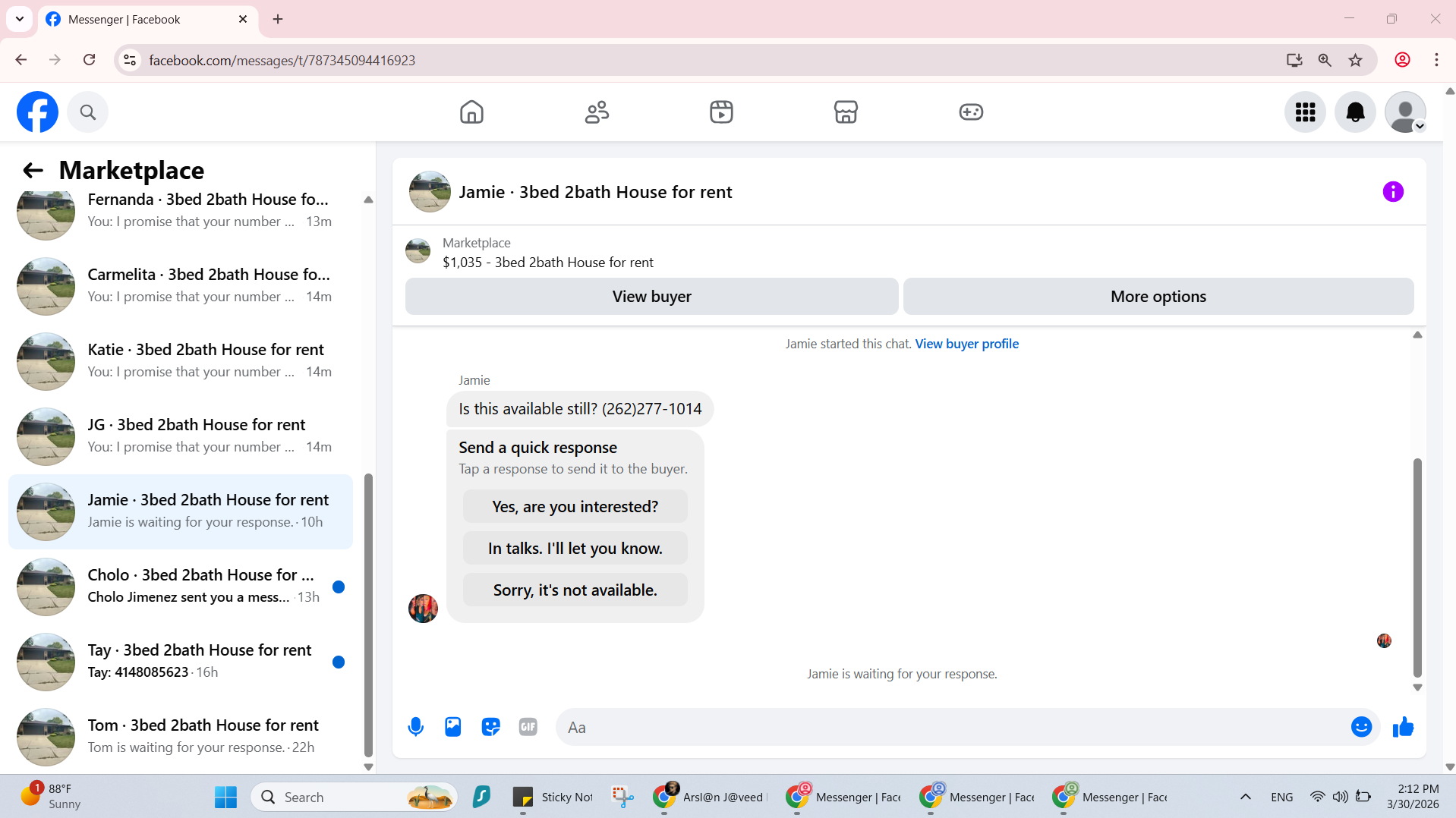
Task: Open View buyer profile link
Action: (966, 344)
